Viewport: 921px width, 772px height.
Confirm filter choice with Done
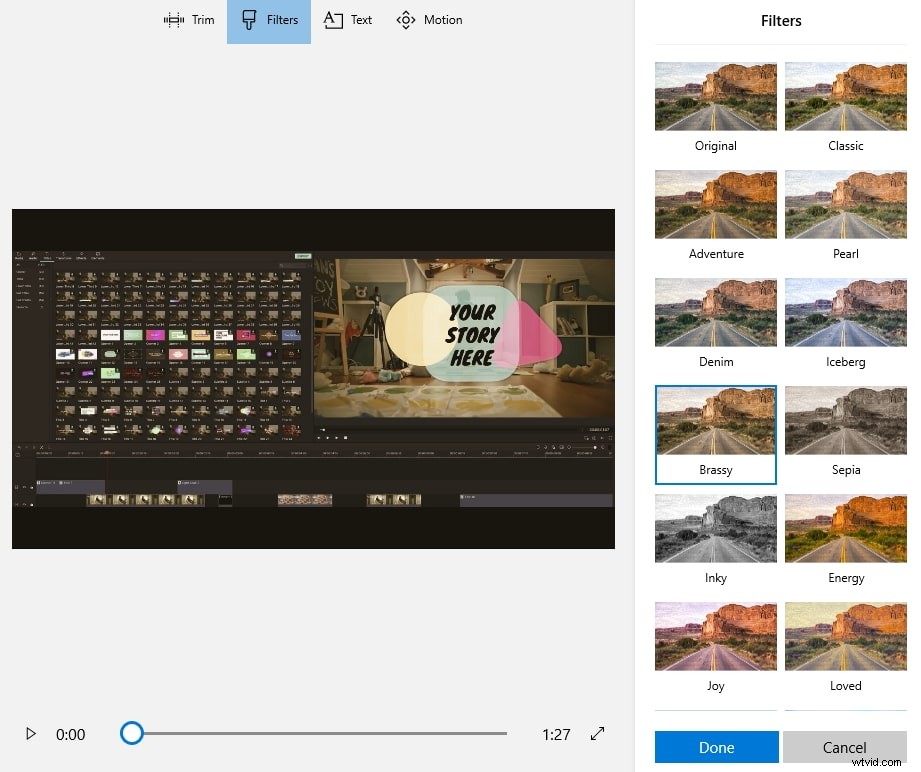[715, 747]
